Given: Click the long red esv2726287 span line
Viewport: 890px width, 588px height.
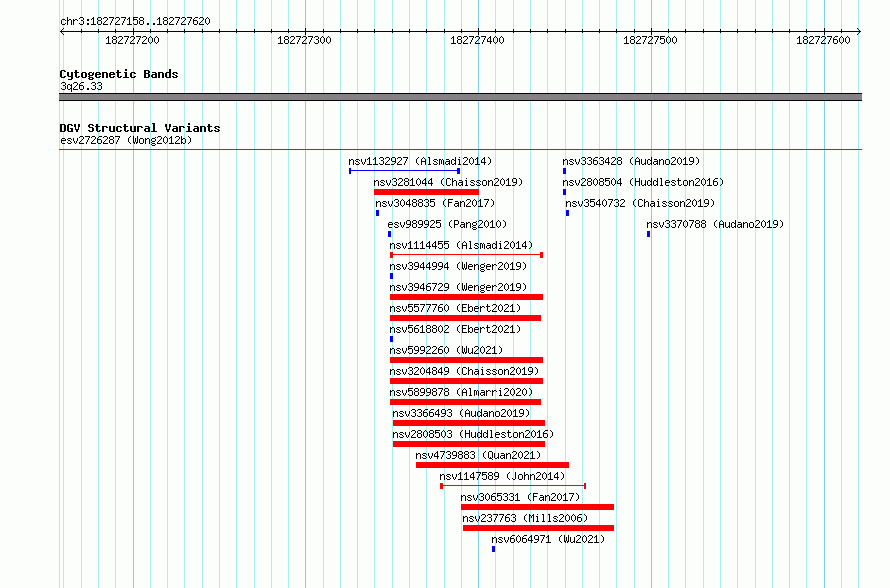Looking at the screenshot, I should pyautogui.click(x=460, y=150).
